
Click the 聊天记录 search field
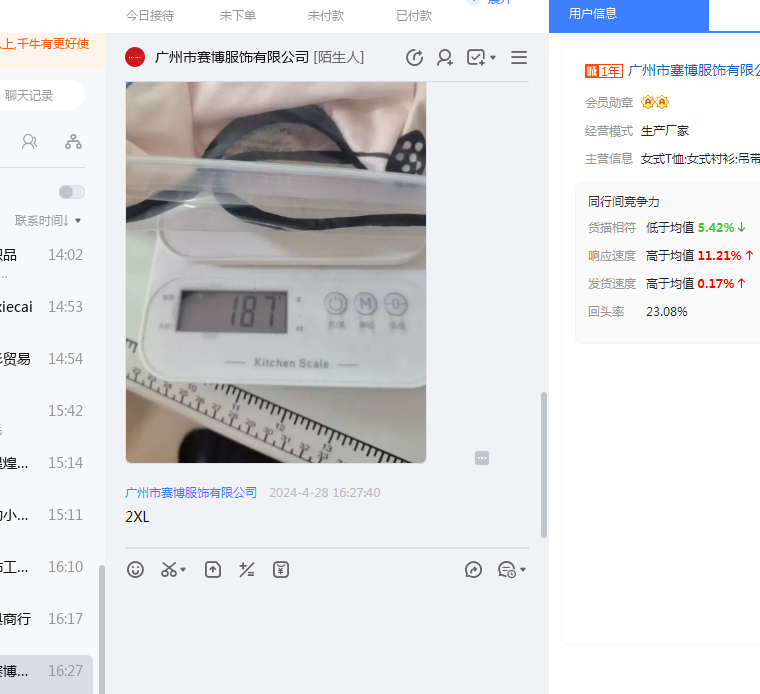pos(41,95)
